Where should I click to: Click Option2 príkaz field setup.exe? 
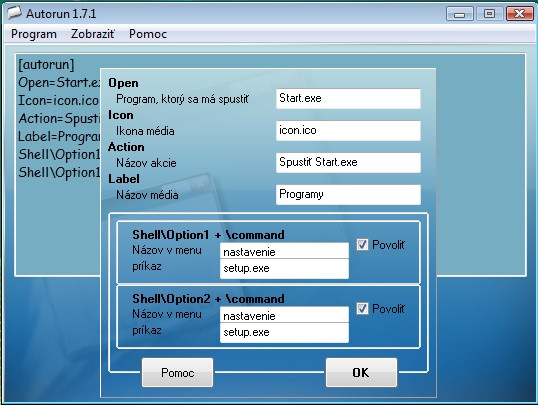tap(284, 332)
